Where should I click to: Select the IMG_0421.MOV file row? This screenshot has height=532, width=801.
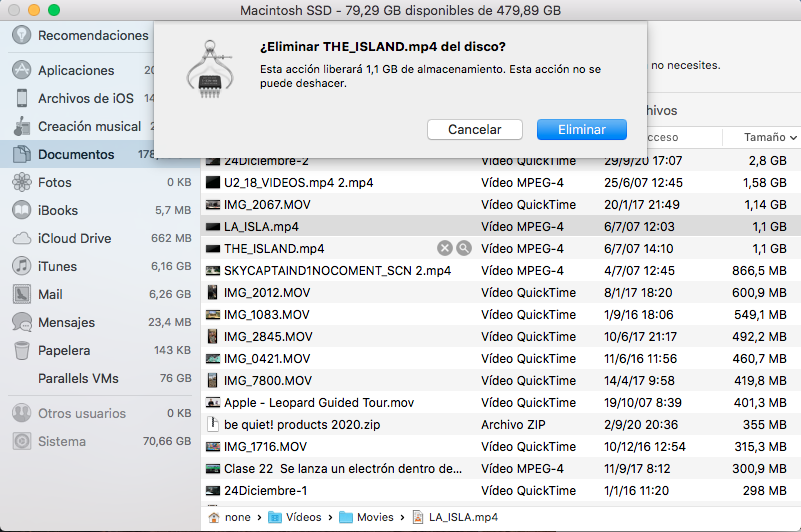click(x=501, y=358)
